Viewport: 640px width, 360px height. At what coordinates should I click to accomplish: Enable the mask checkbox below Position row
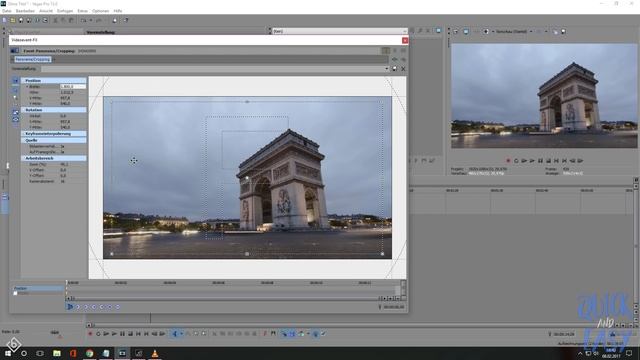tap(16, 293)
